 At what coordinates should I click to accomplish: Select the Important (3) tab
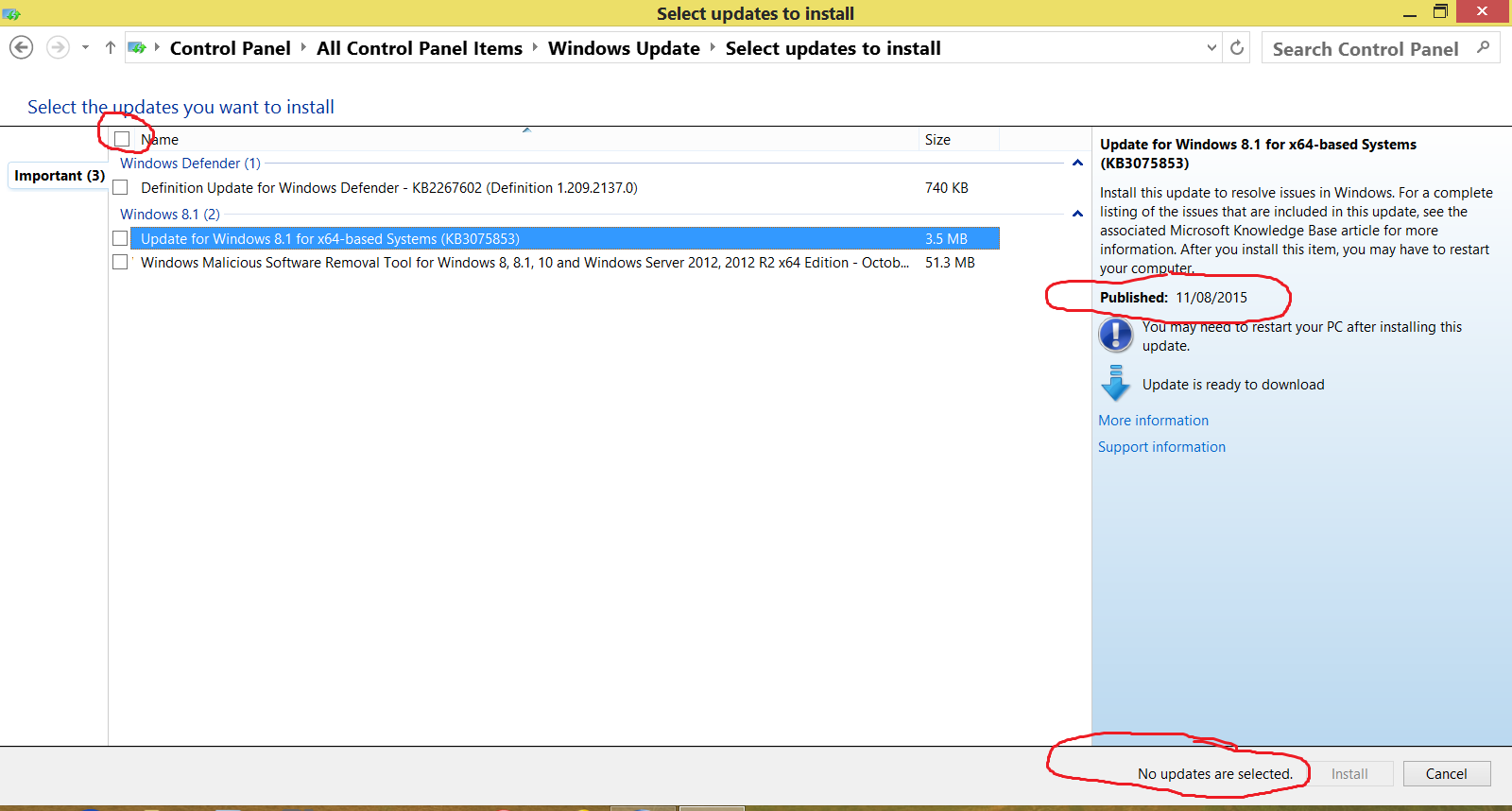59,176
